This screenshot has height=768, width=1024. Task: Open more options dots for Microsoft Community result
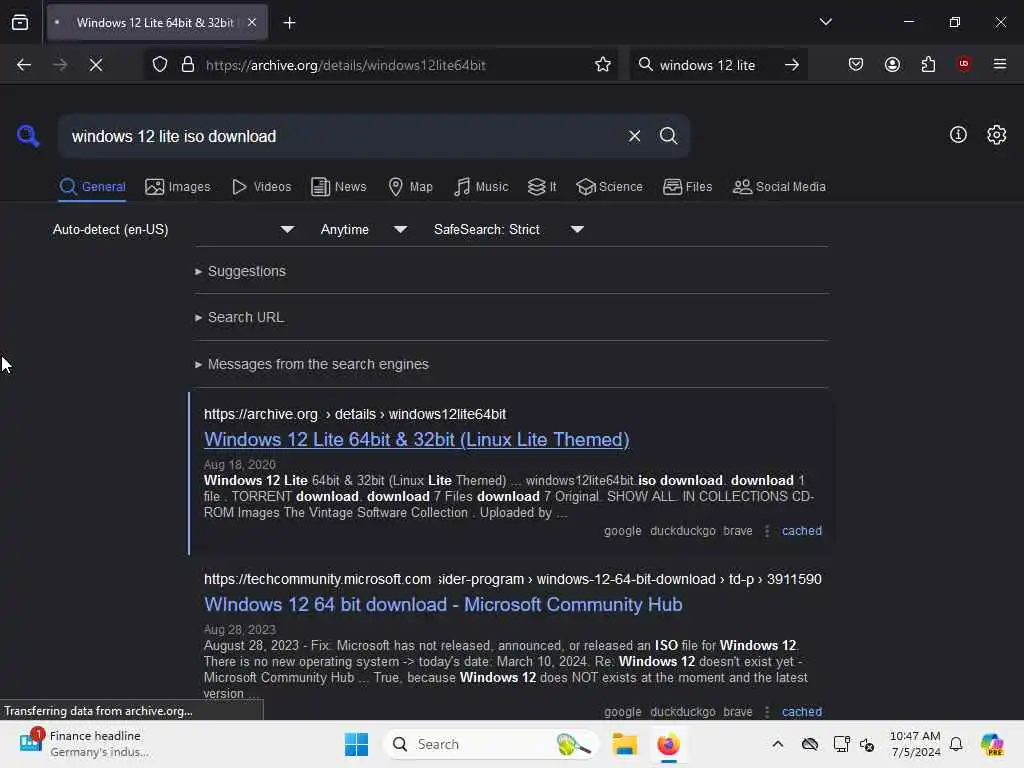[x=767, y=712]
